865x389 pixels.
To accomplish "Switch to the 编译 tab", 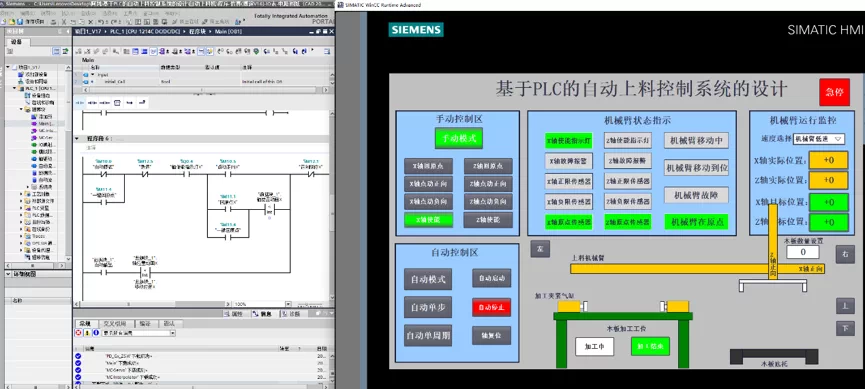I will tap(145, 323).
